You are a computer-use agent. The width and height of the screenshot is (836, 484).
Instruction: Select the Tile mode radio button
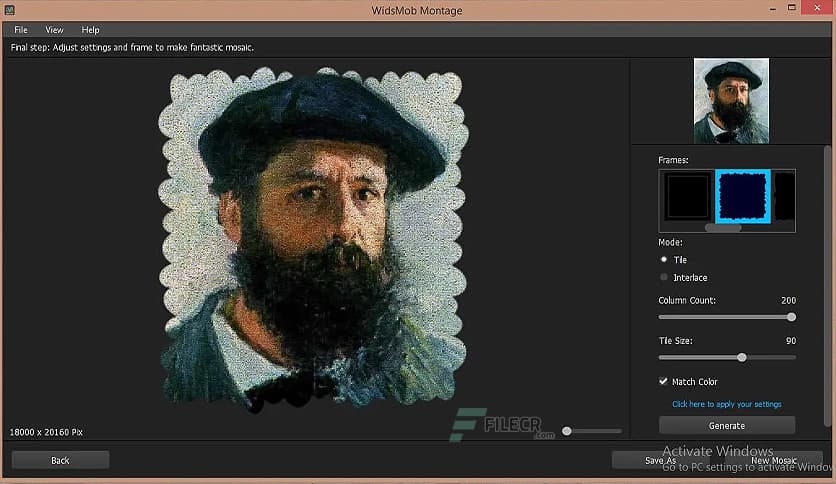point(664,260)
